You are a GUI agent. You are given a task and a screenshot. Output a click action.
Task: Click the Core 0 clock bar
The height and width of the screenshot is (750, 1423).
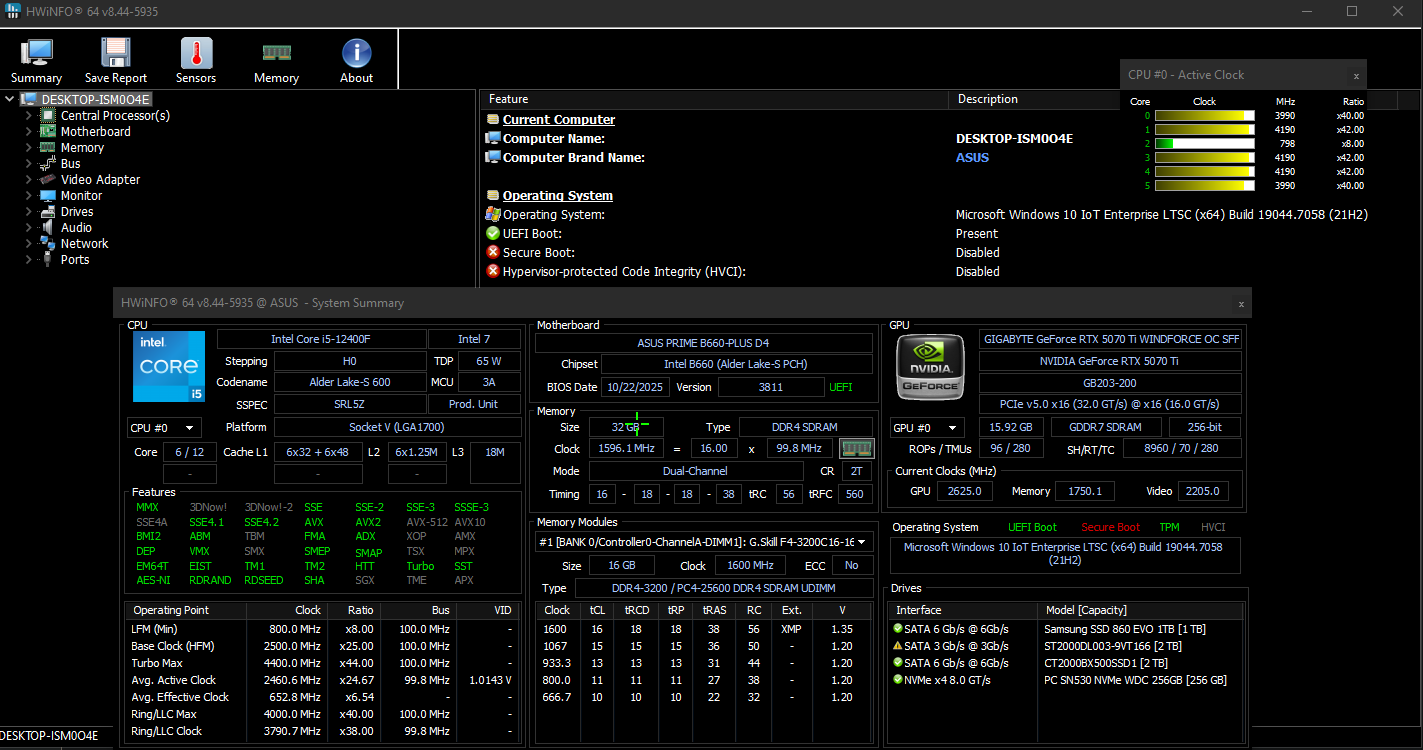coord(1205,115)
